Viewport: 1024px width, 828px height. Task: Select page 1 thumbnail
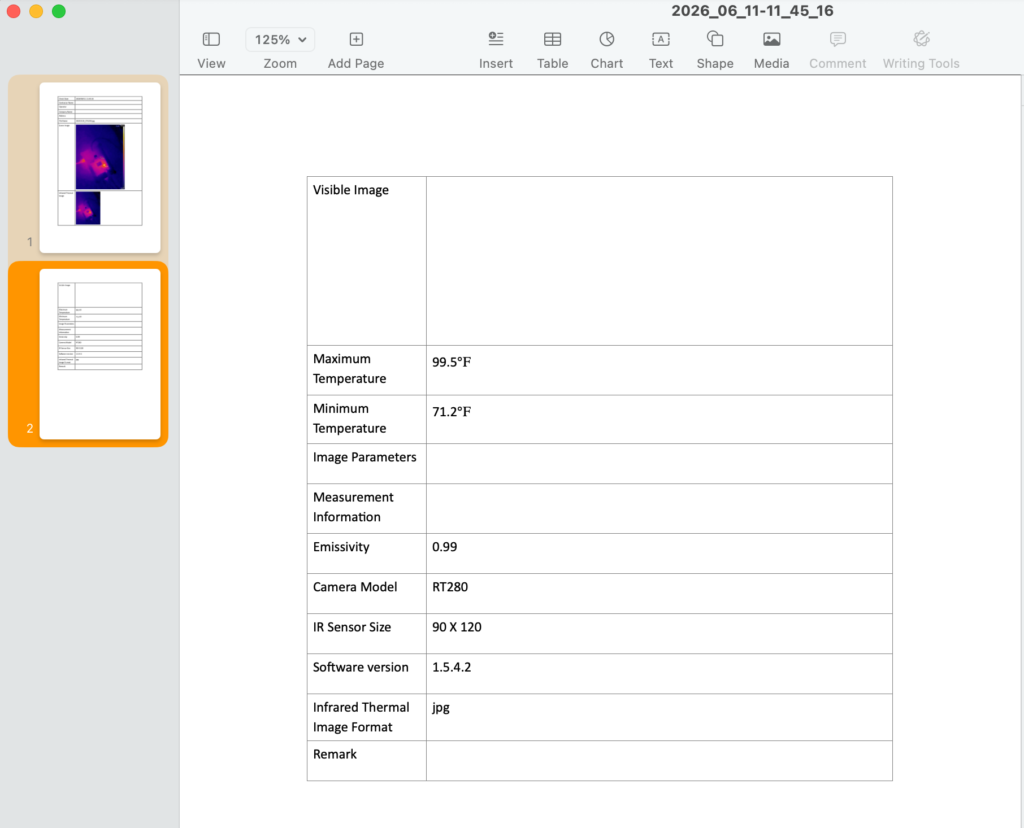(x=100, y=167)
